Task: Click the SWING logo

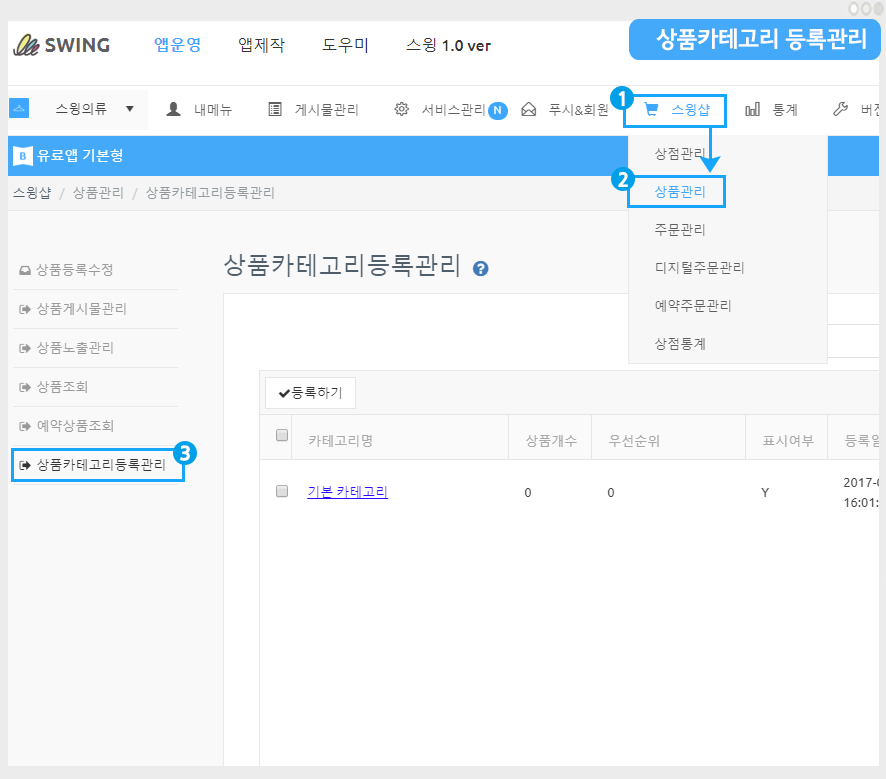Action: coord(61,45)
